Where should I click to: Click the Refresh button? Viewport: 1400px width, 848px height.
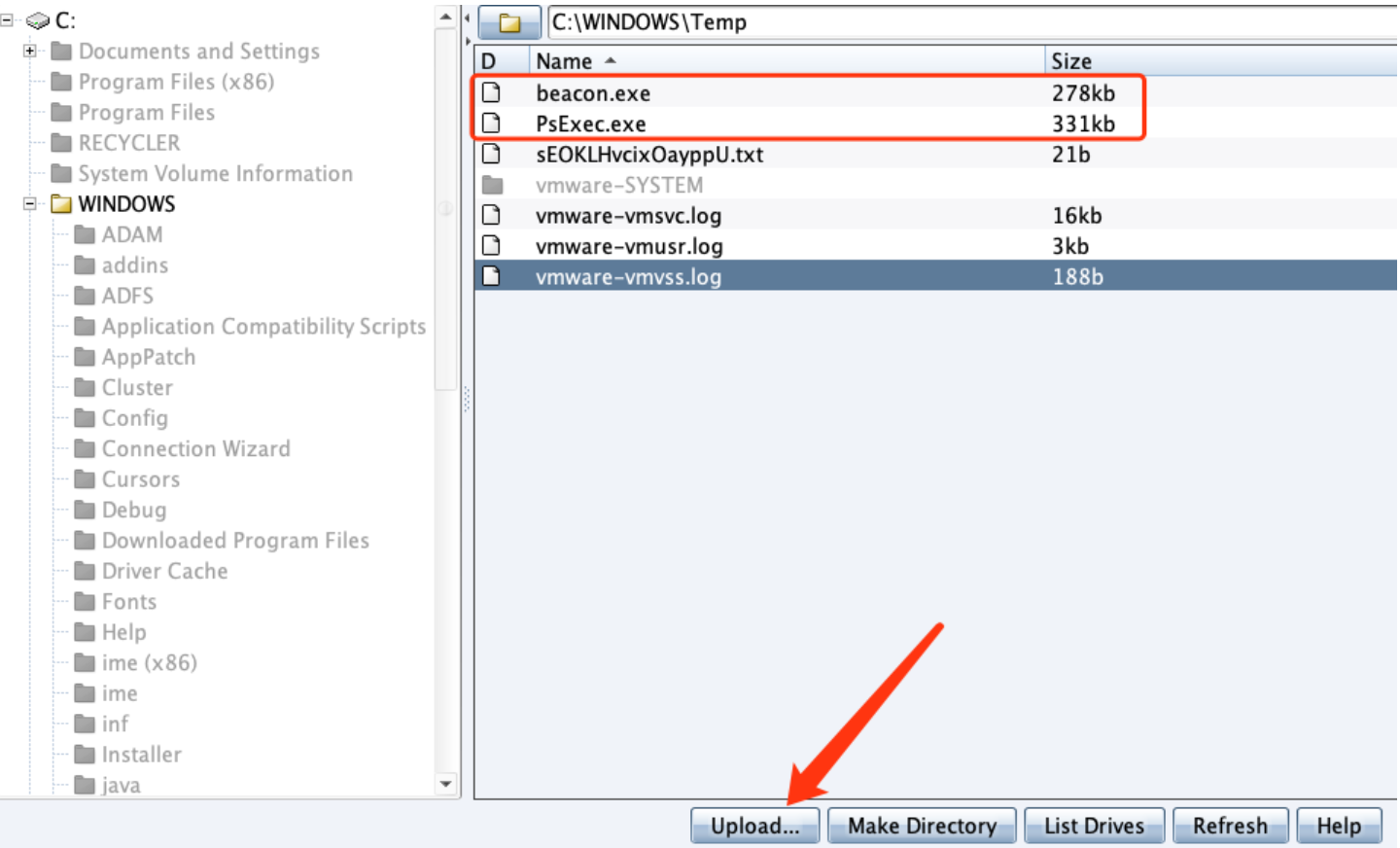[1230, 826]
